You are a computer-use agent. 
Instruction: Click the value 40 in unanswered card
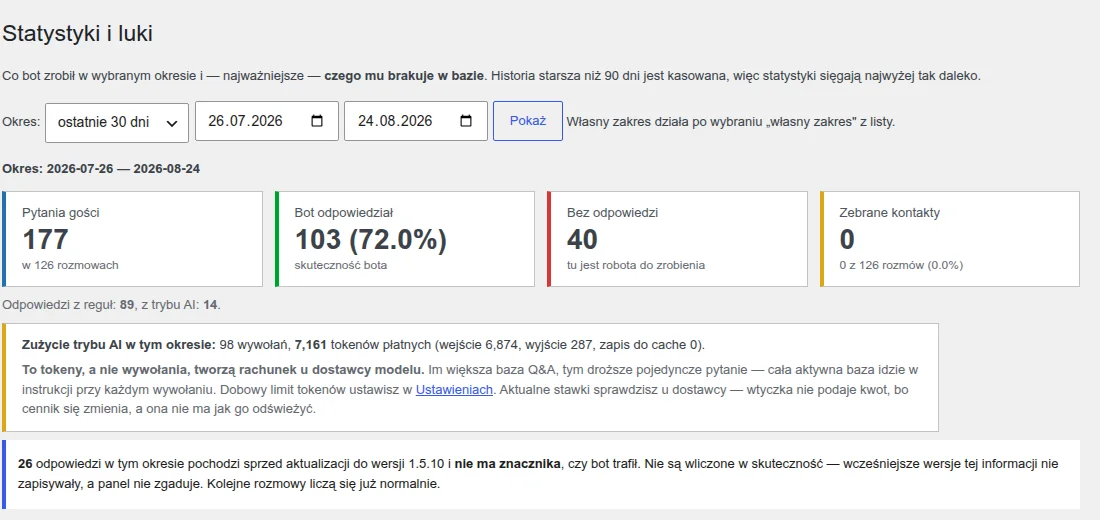pyautogui.click(x=582, y=239)
